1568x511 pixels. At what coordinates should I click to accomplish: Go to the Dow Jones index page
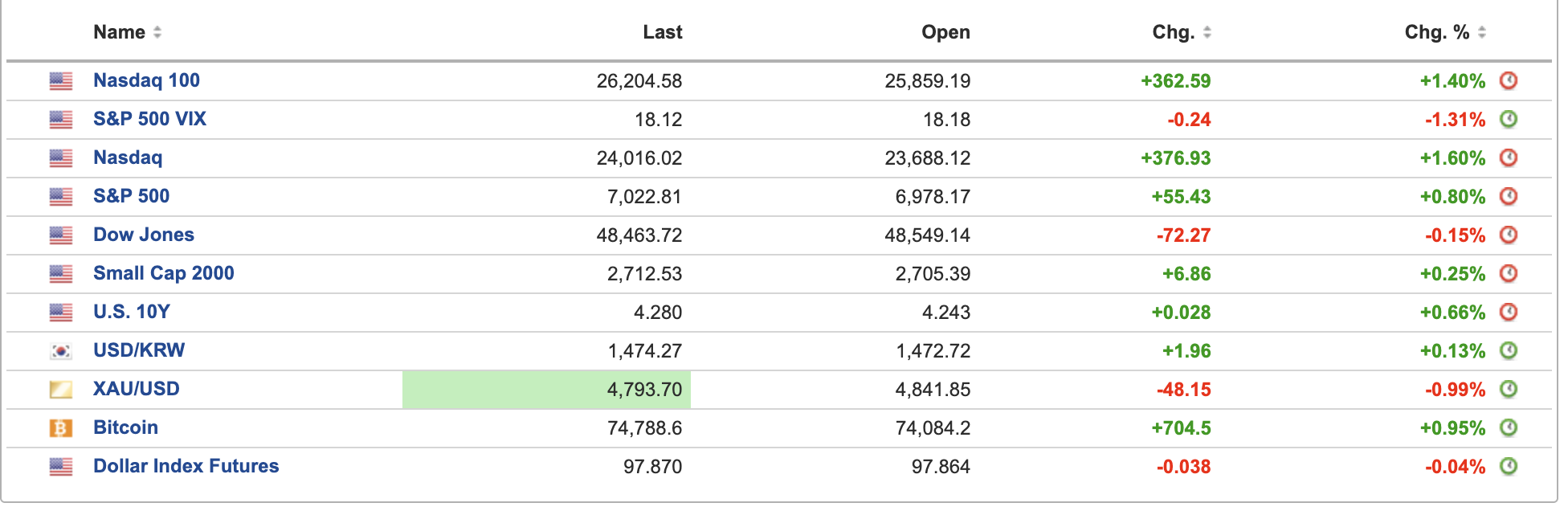pos(144,235)
